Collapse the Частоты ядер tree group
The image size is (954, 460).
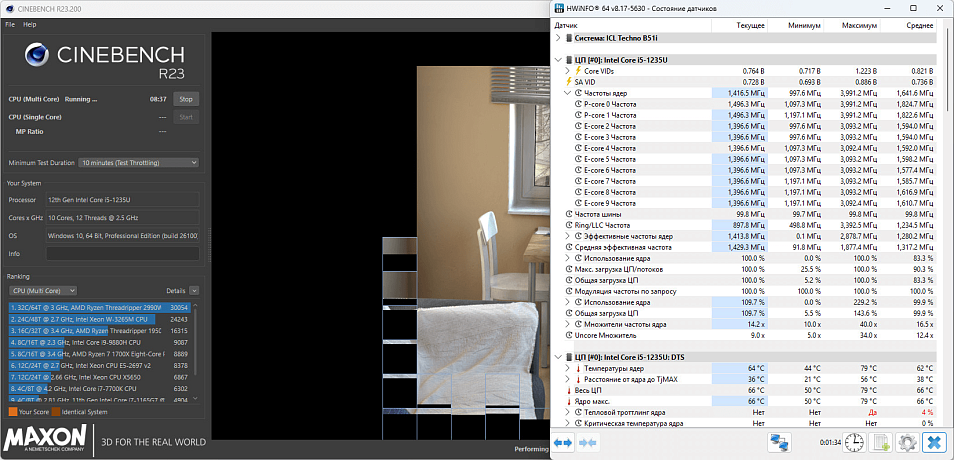click(x=568, y=92)
